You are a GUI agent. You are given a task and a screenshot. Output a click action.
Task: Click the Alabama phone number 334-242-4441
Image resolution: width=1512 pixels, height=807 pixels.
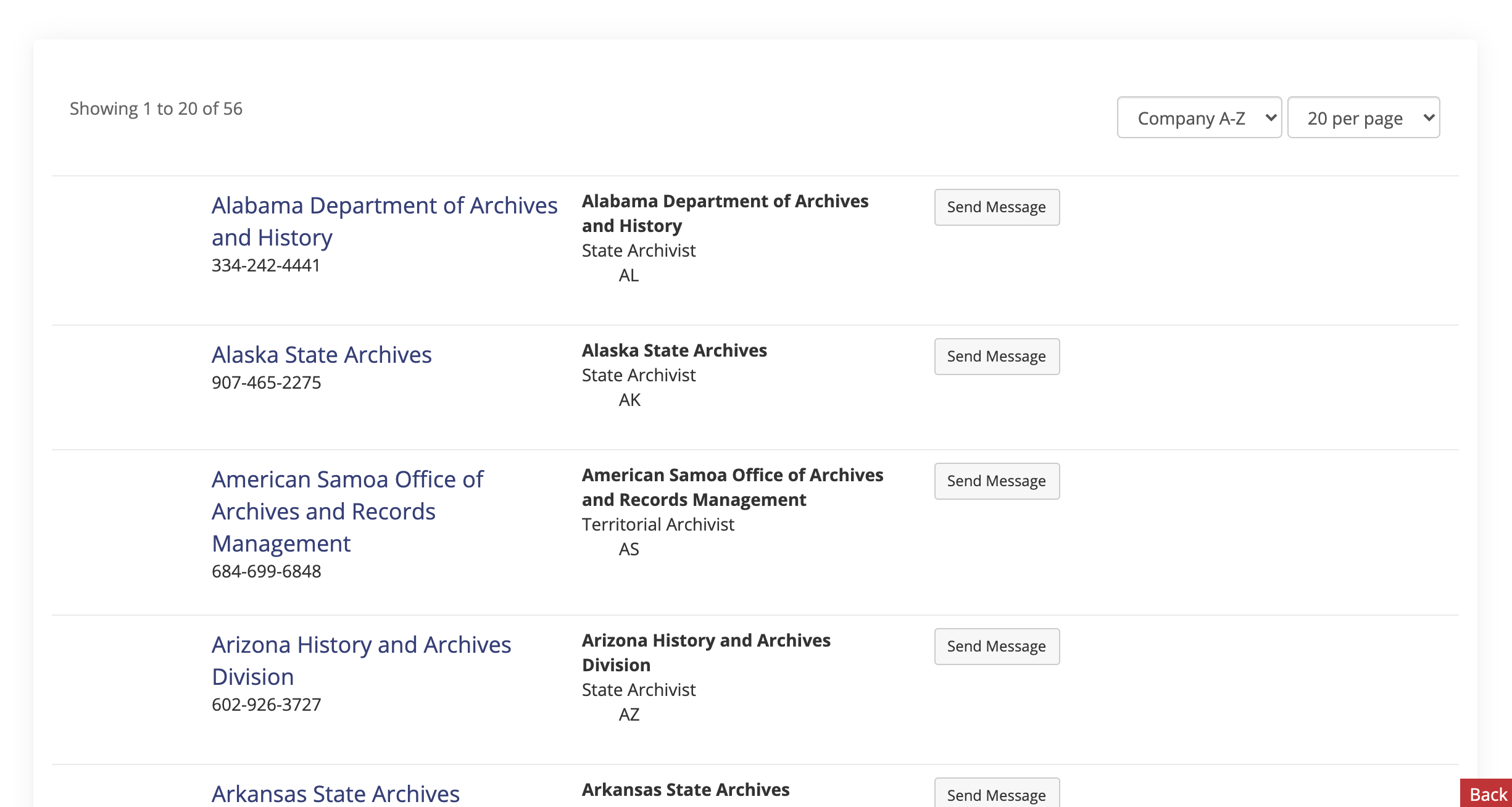(x=265, y=265)
